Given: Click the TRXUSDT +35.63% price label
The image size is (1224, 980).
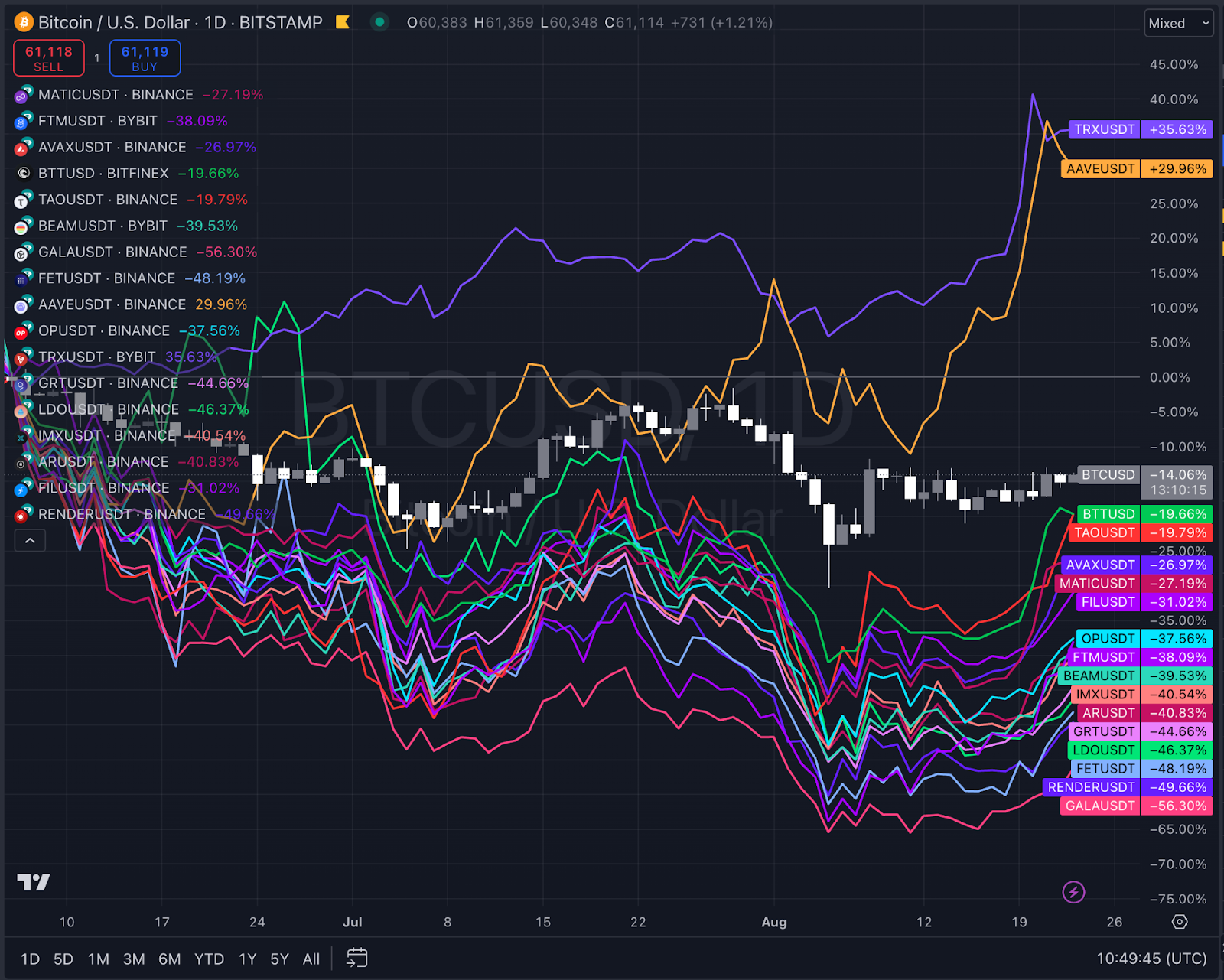Looking at the screenshot, I should [x=1141, y=129].
